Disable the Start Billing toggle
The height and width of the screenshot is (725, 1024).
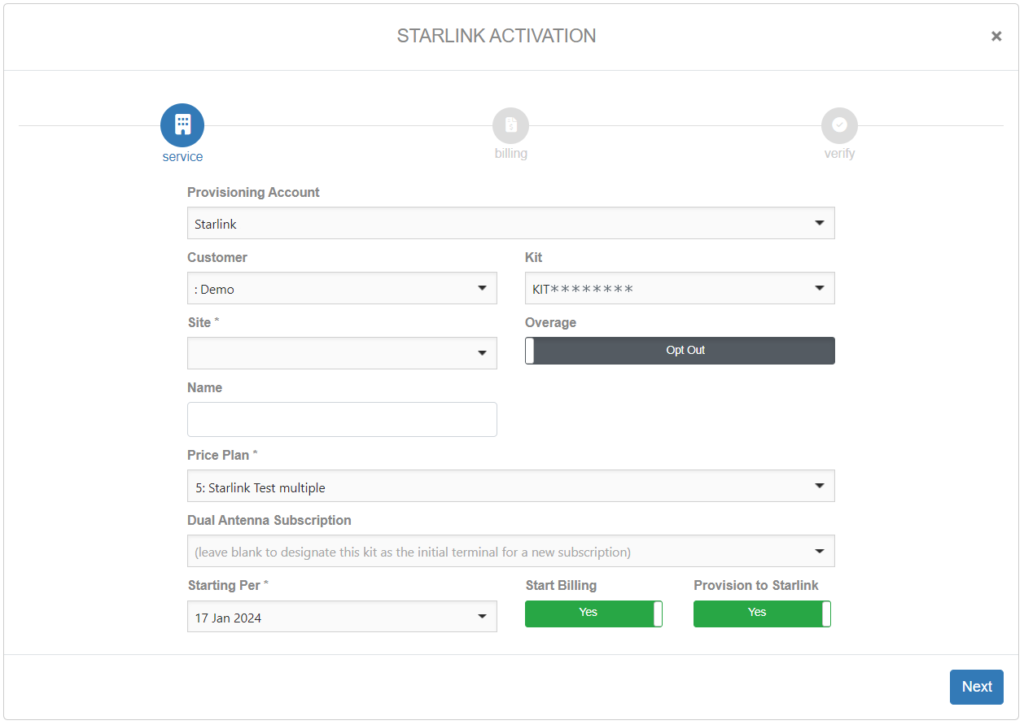tap(593, 613)
